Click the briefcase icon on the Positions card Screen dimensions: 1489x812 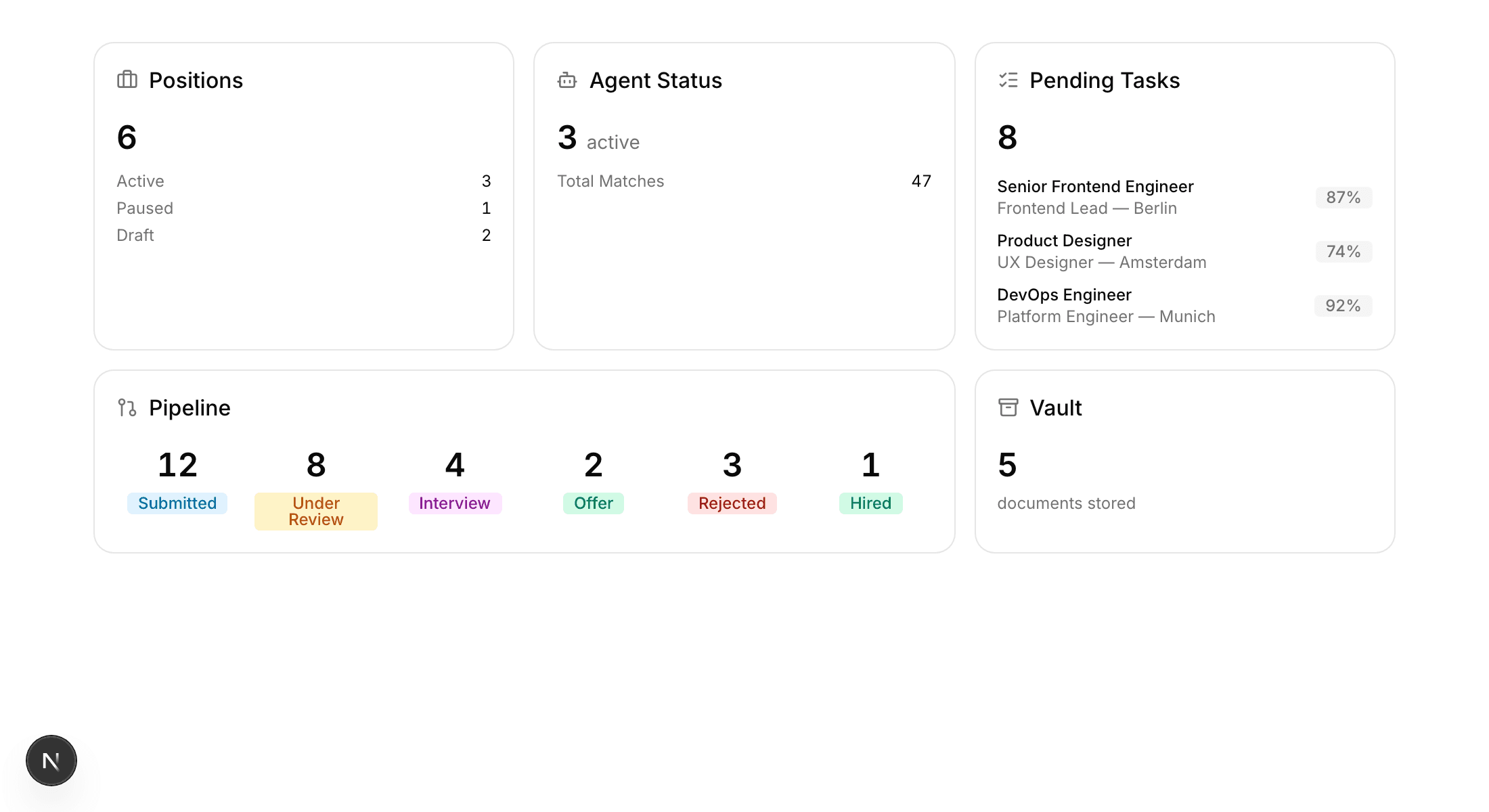point(127,80)
